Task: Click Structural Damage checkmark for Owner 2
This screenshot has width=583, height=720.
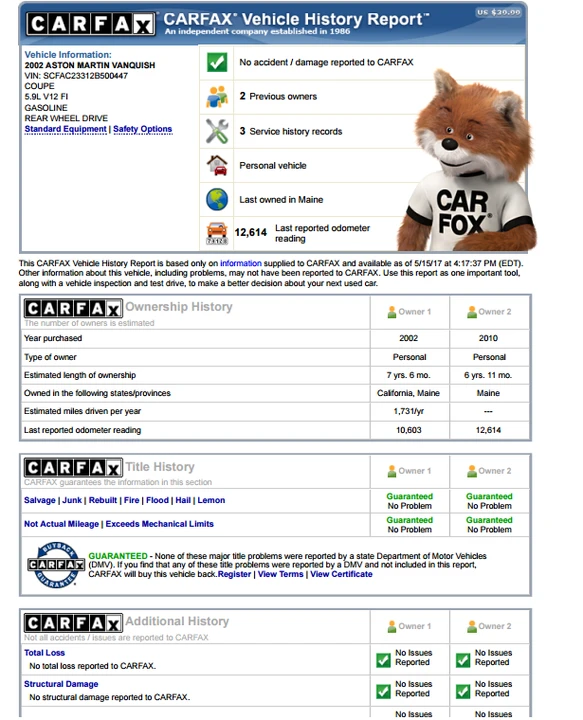Action: [463, 691]
